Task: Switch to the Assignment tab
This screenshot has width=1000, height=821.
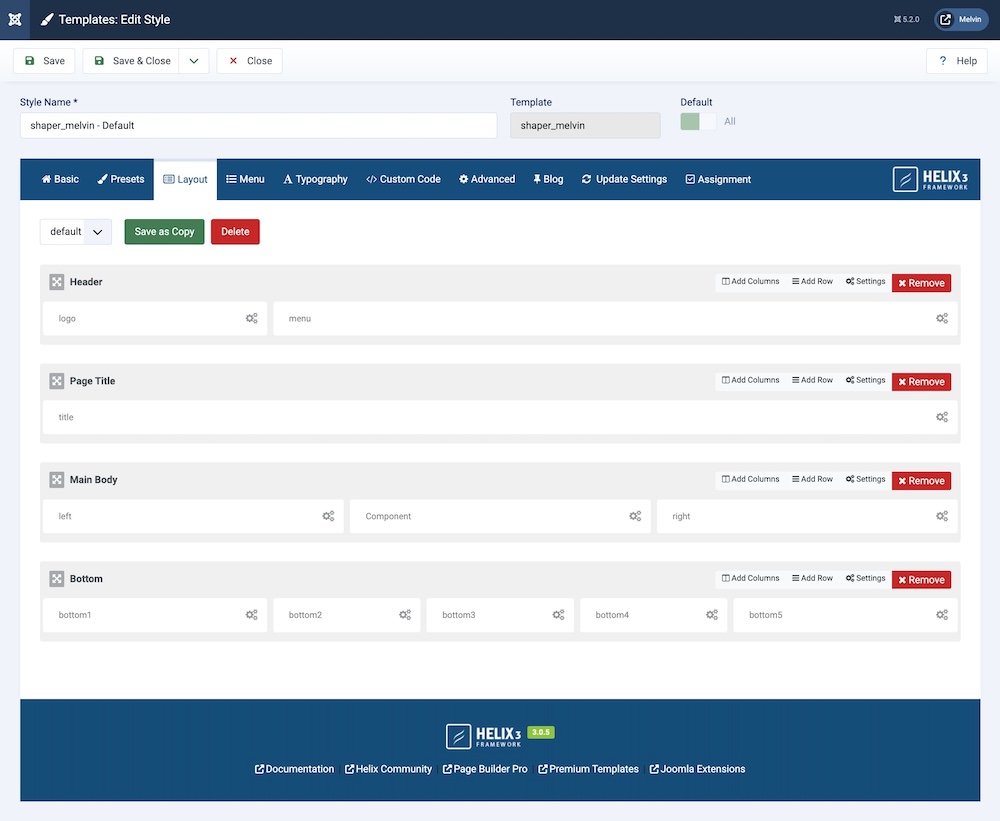Action: click(718, 179)
